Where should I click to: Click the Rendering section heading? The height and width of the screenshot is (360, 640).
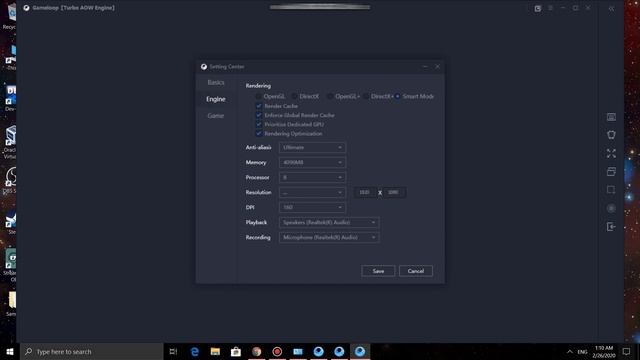point(258,86)
